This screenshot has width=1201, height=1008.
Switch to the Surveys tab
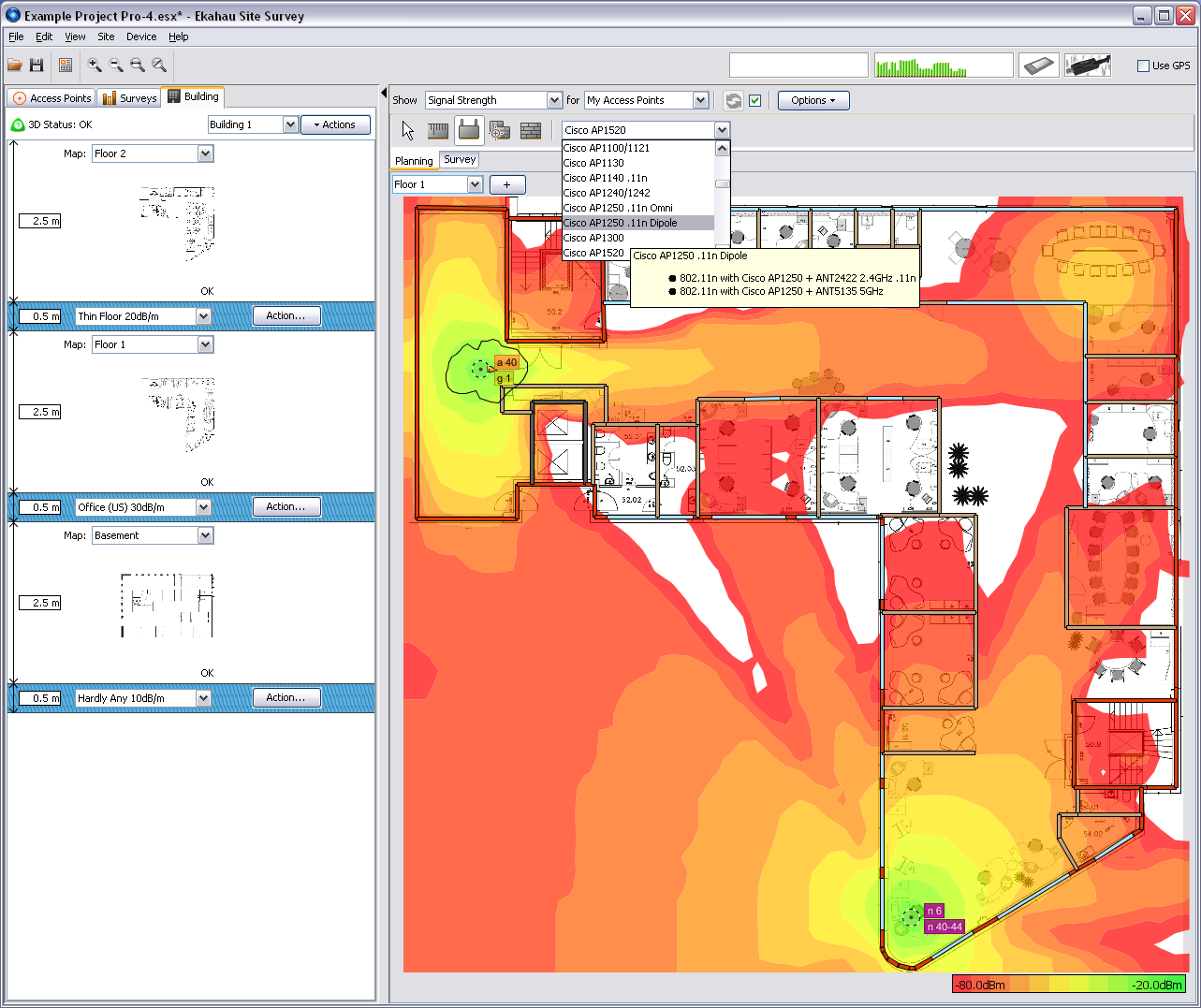pyautogui.click(x=130, y=98)
